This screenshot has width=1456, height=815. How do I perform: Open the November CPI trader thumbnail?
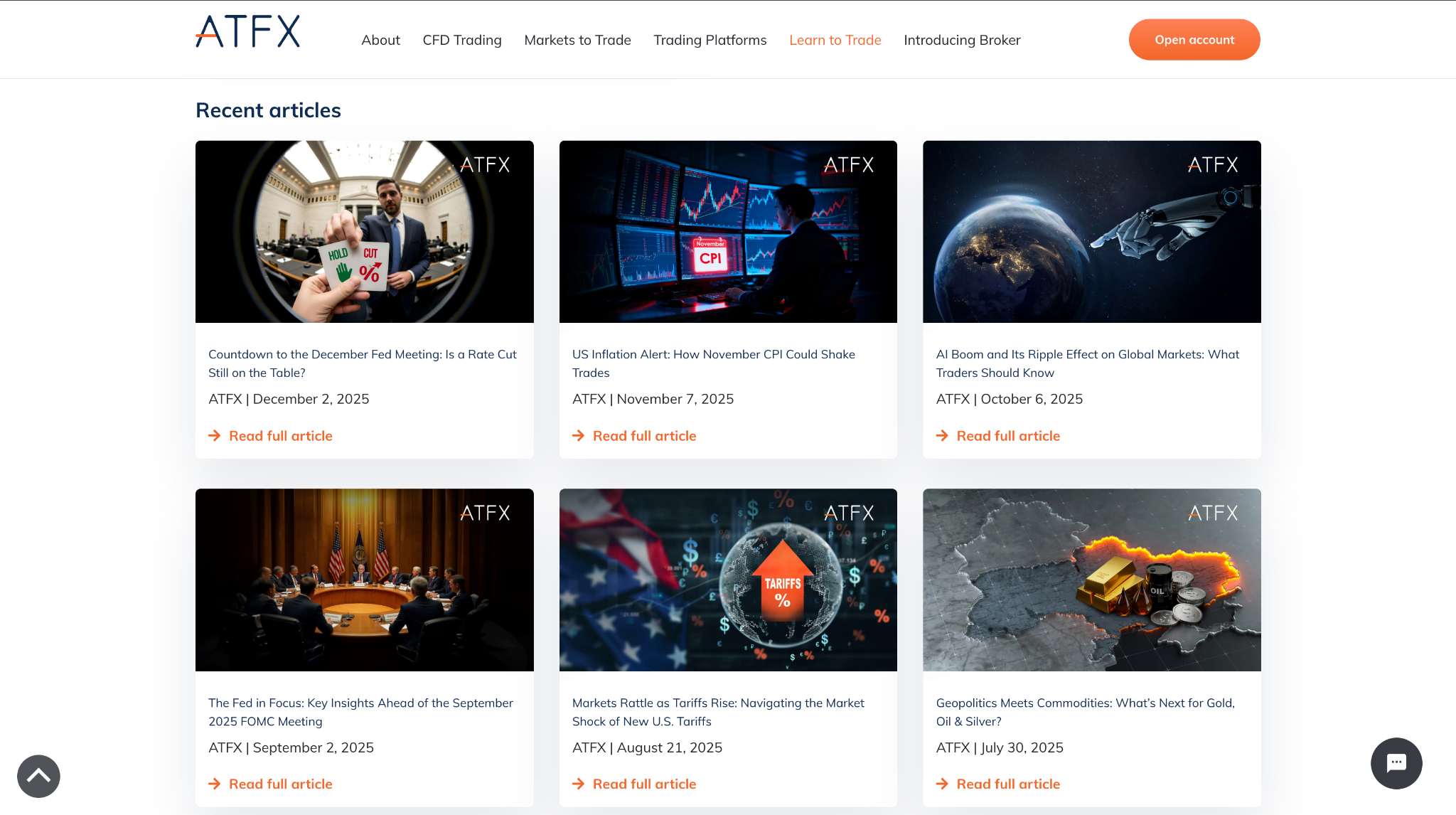tap(728, 232)
